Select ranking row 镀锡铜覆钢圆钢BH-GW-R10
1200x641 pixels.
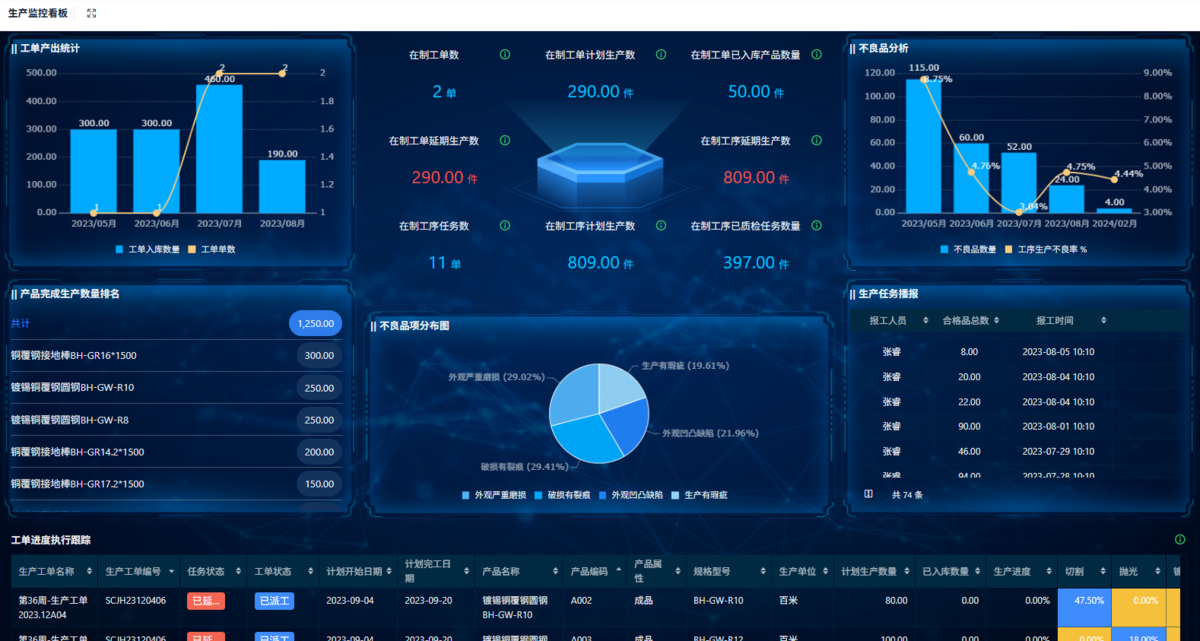tap(176, 387)
